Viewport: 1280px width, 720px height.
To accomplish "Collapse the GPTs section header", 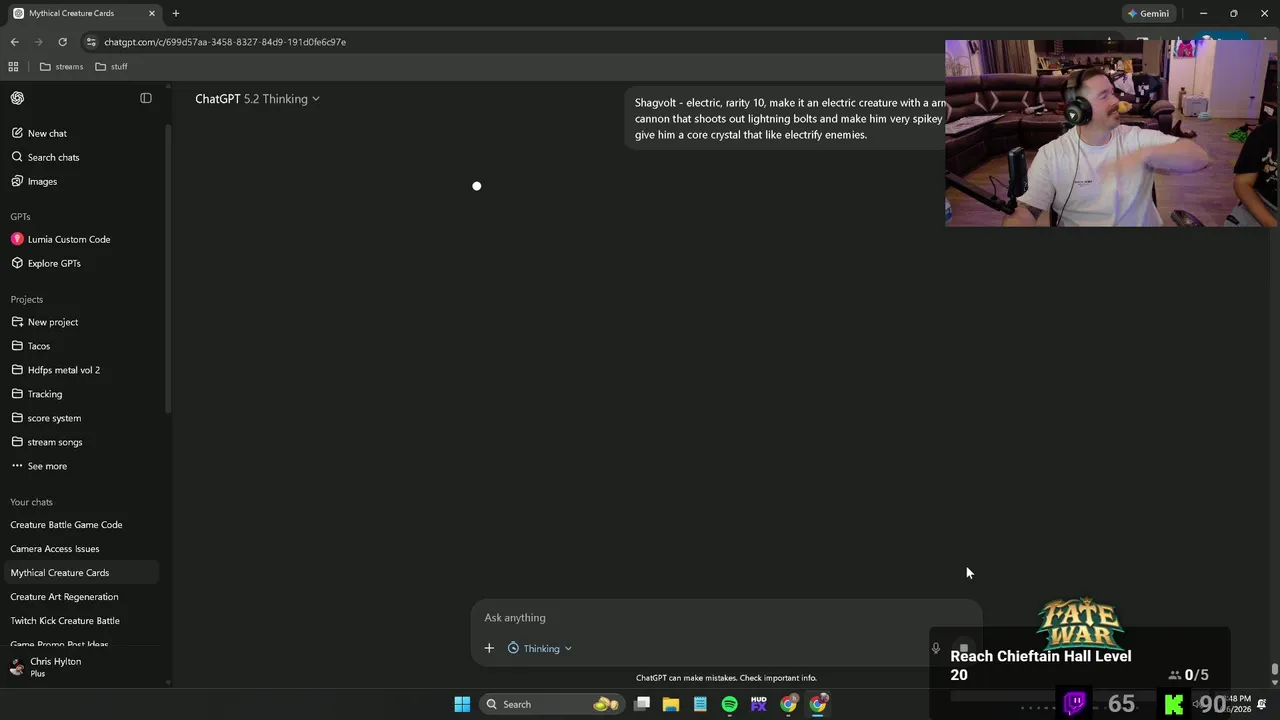I will pyautogui.click(x=21, y=216).
